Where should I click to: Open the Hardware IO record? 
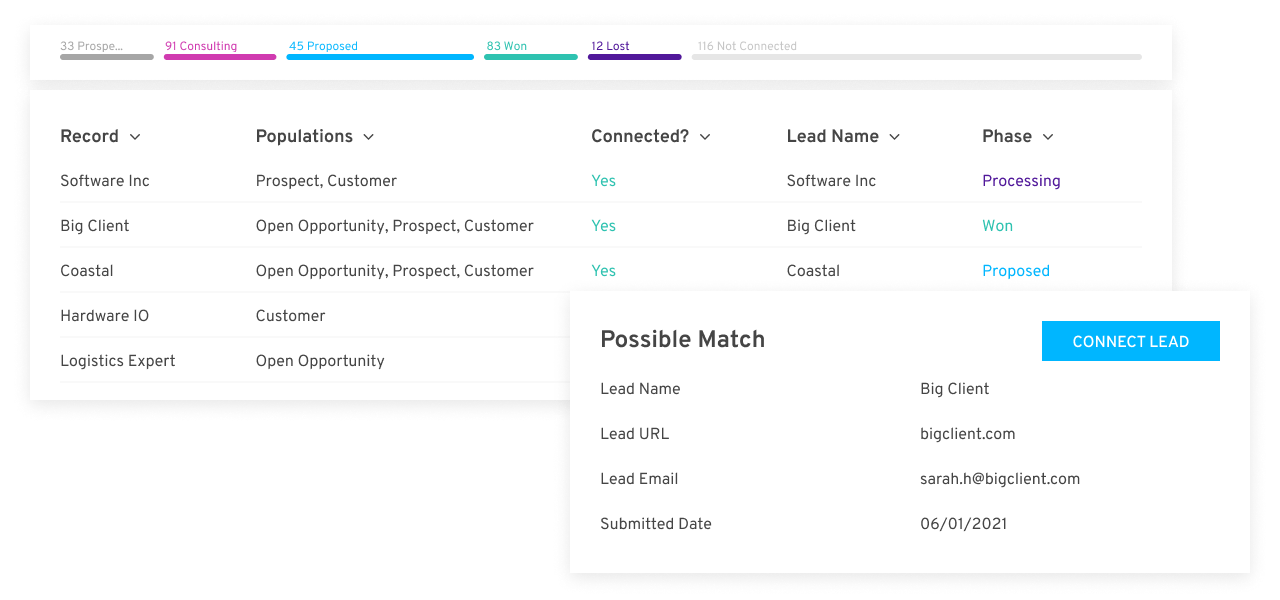(104, 316)
